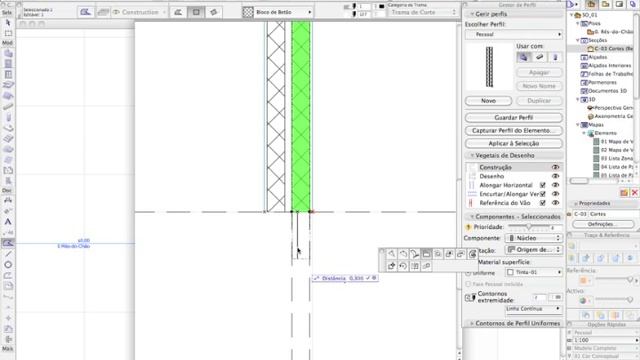Click the Definições... button in Navigator
The image size is (640, 360).
point(602,224)
